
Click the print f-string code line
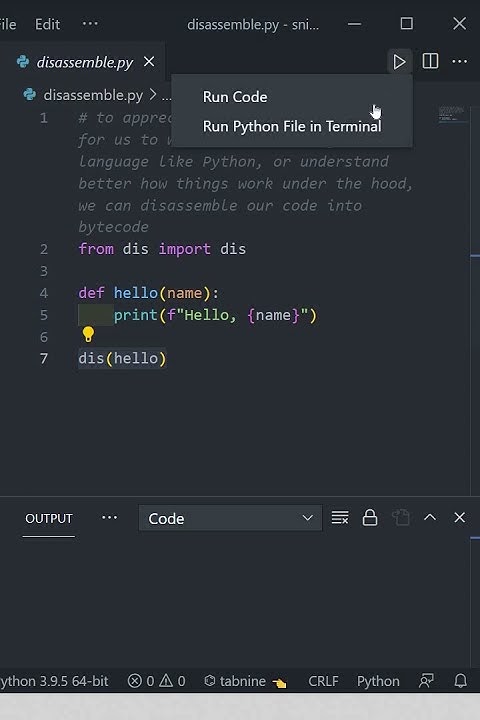click(x=215, y=315)
